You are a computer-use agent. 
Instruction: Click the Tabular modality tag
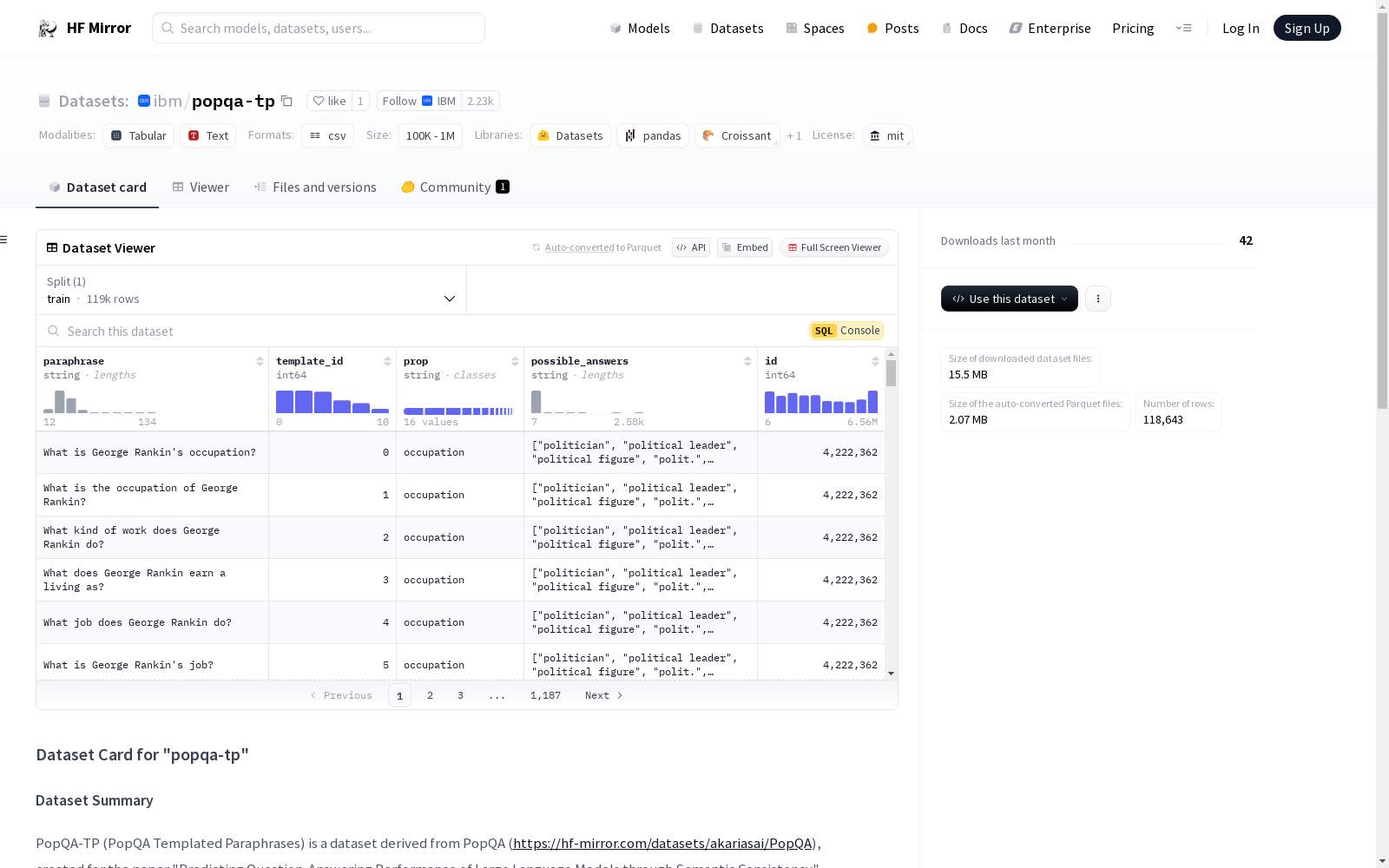[x=139, y=135]
